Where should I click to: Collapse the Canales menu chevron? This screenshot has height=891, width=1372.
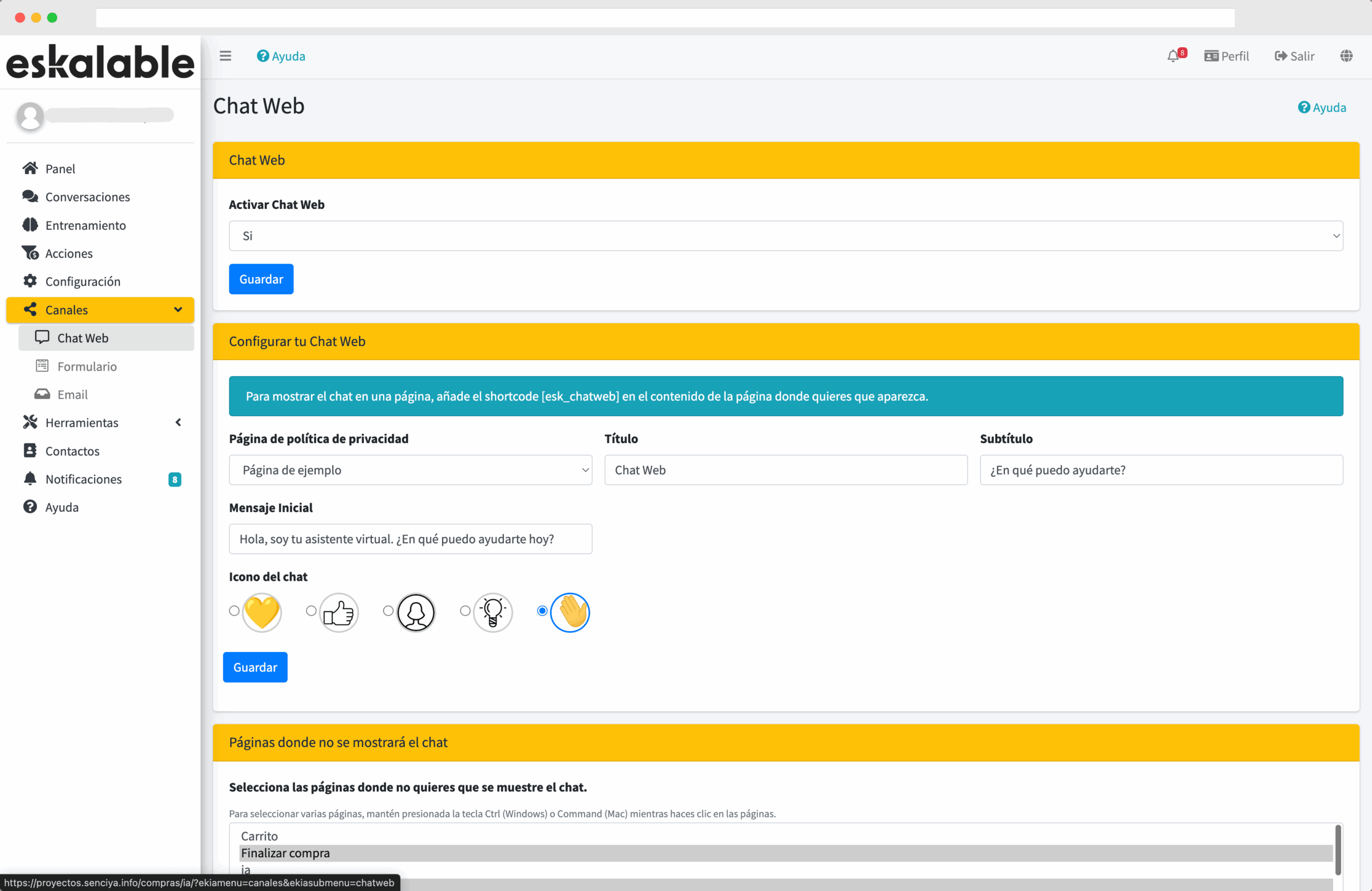point(178,310)
